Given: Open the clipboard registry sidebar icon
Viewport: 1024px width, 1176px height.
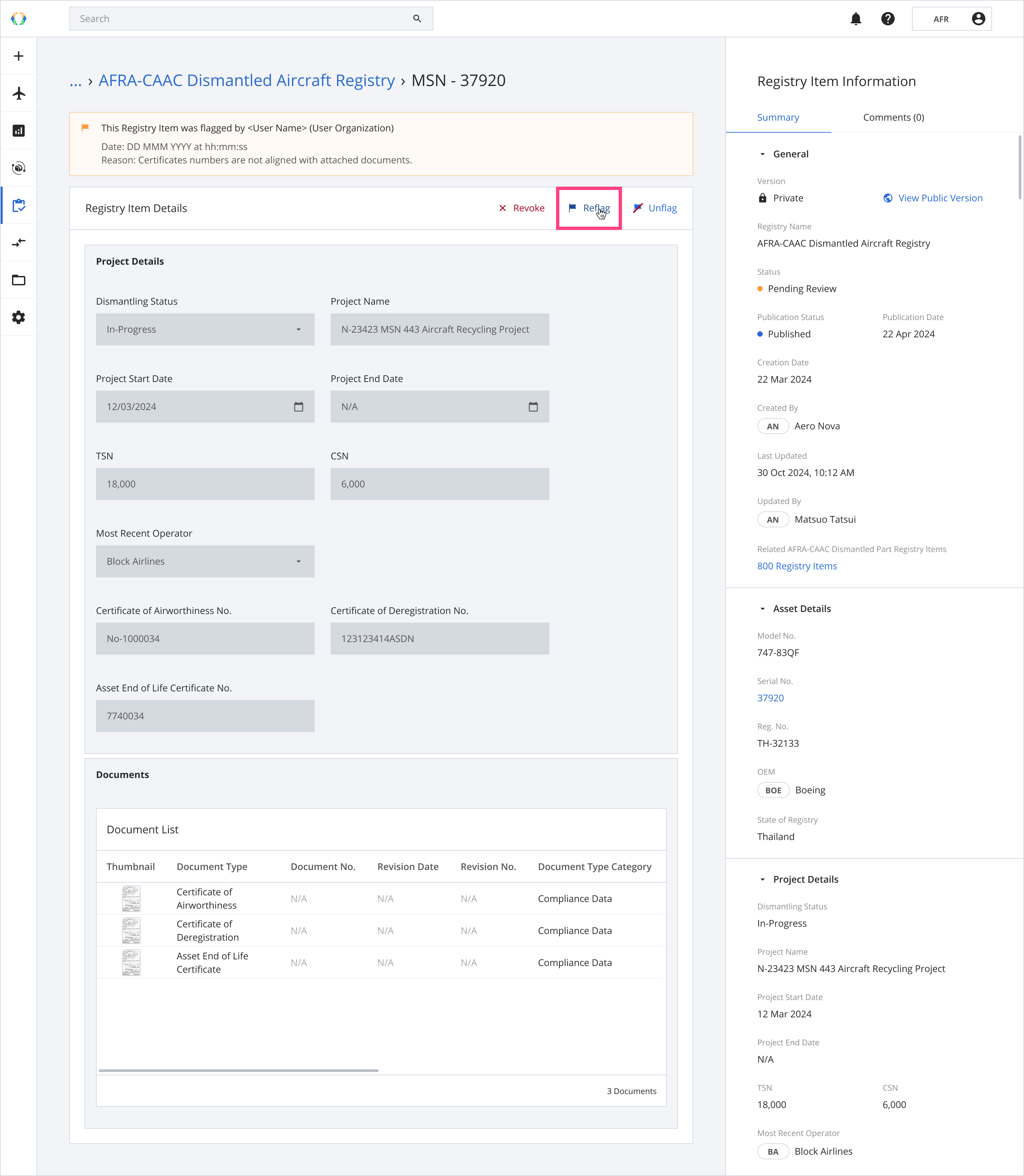Looking at the screenshot, I should point(18,205).
